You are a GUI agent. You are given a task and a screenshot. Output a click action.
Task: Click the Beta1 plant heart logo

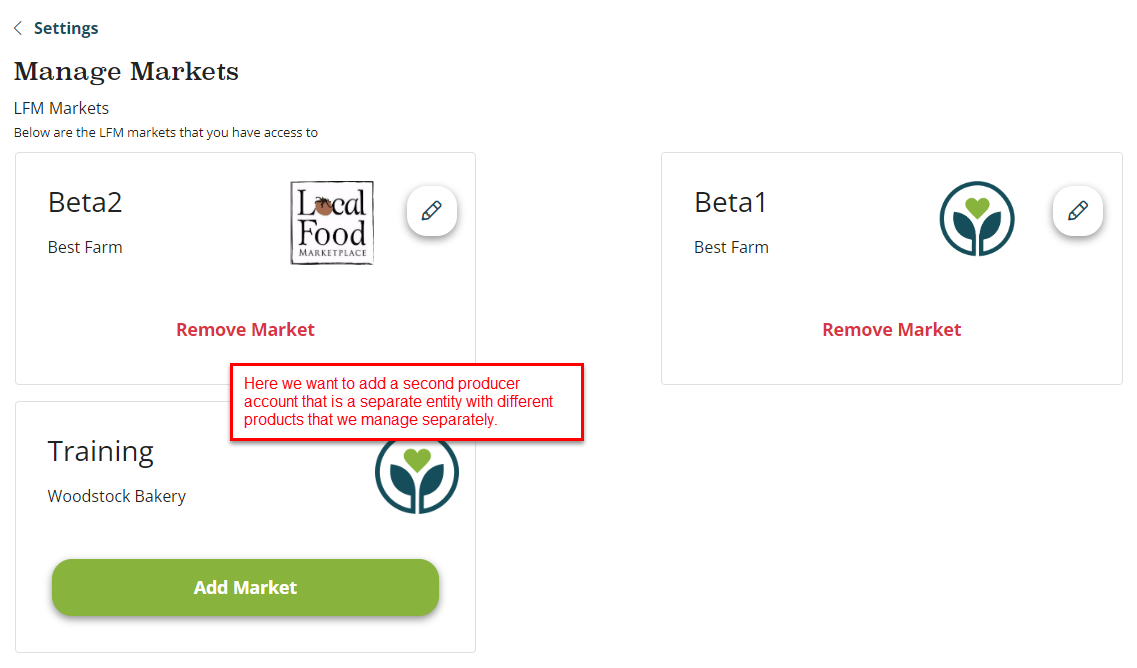tap(977, 219)
